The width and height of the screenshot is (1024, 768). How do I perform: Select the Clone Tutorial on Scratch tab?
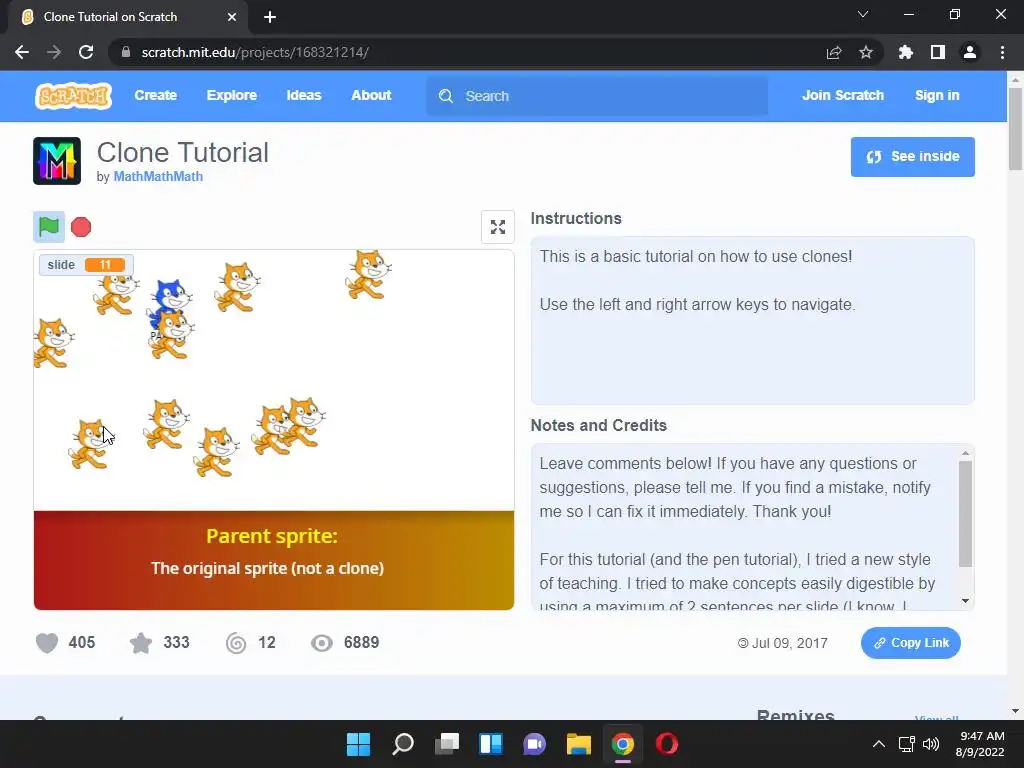click(x=128, y=17)
